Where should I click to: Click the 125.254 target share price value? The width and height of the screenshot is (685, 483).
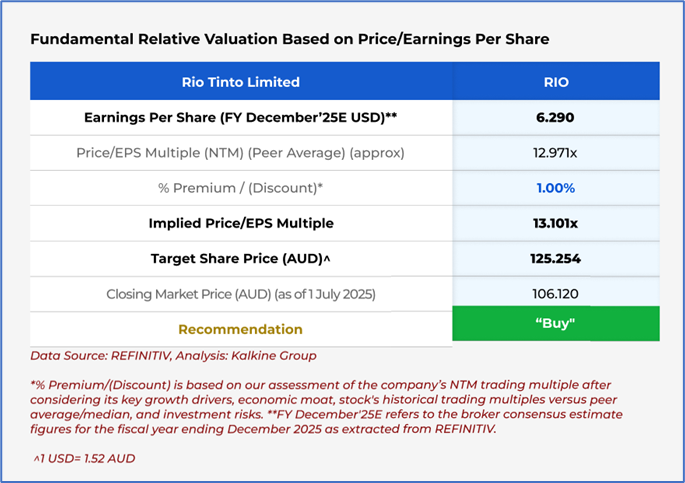555,258
